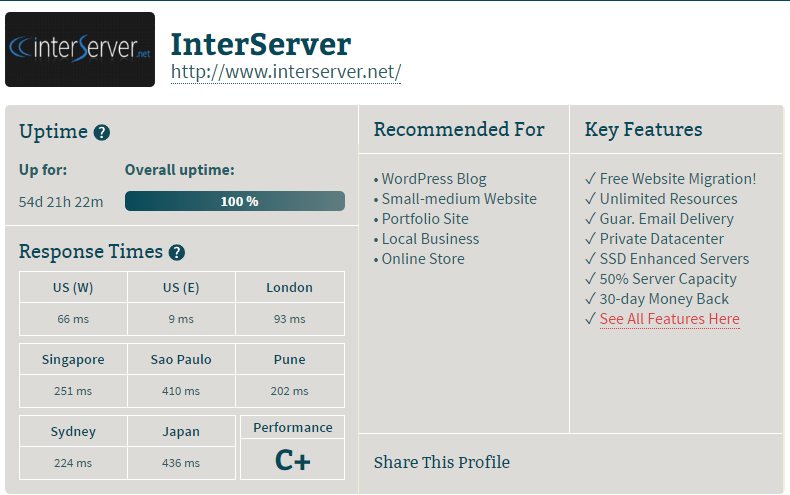This screenshot has width=790, height=495.
Task: Click the Japan column header
Action: (x=181, y=431)
